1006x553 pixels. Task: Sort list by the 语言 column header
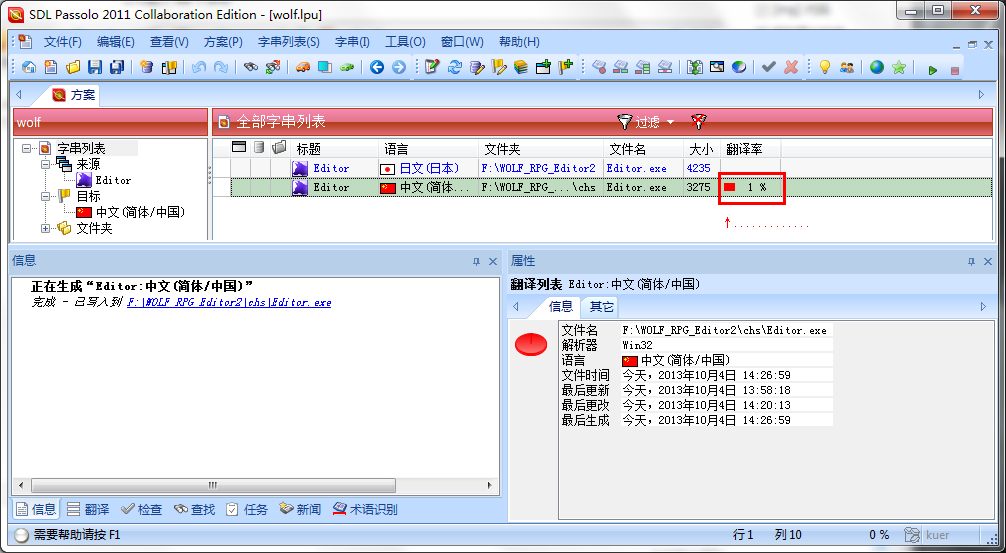pos(428,149)
